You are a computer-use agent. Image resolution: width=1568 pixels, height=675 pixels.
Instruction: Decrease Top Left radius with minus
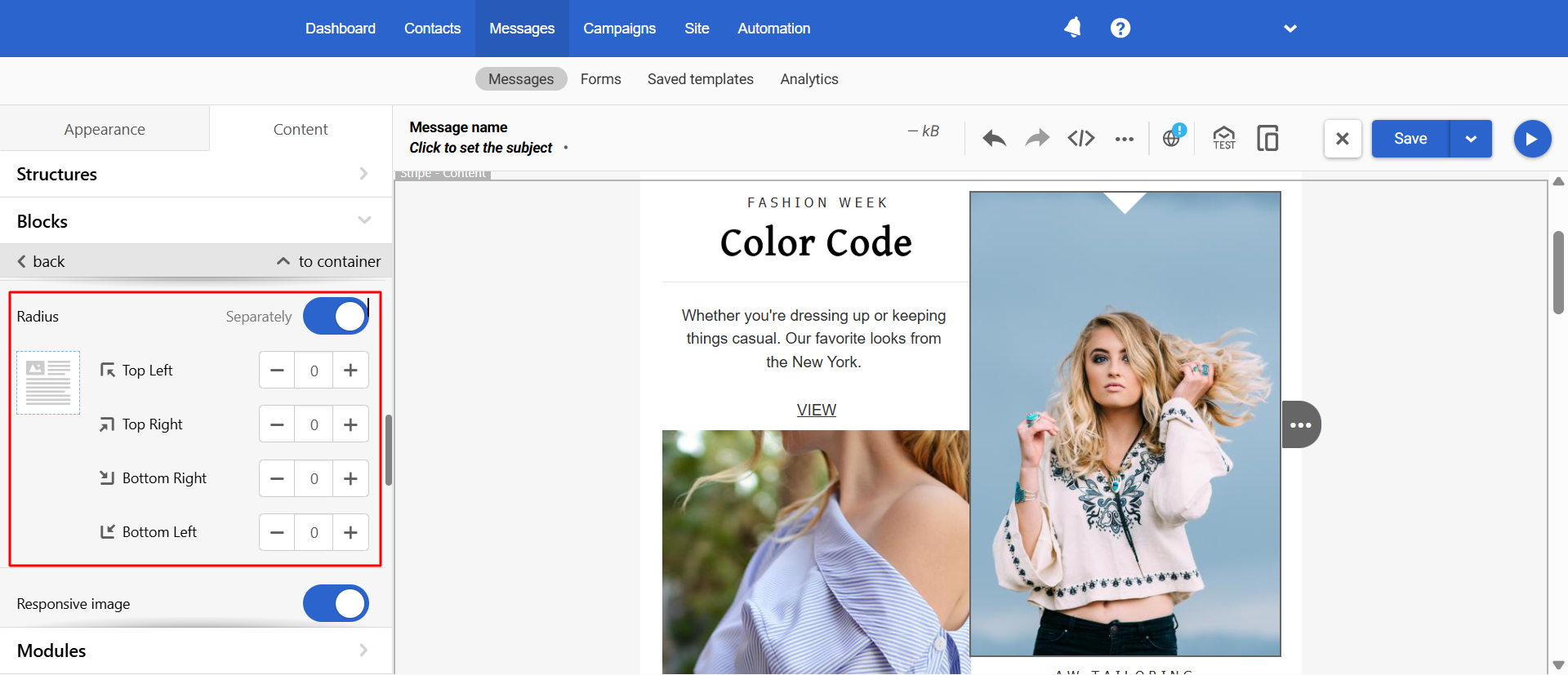(x=277, y=371)
